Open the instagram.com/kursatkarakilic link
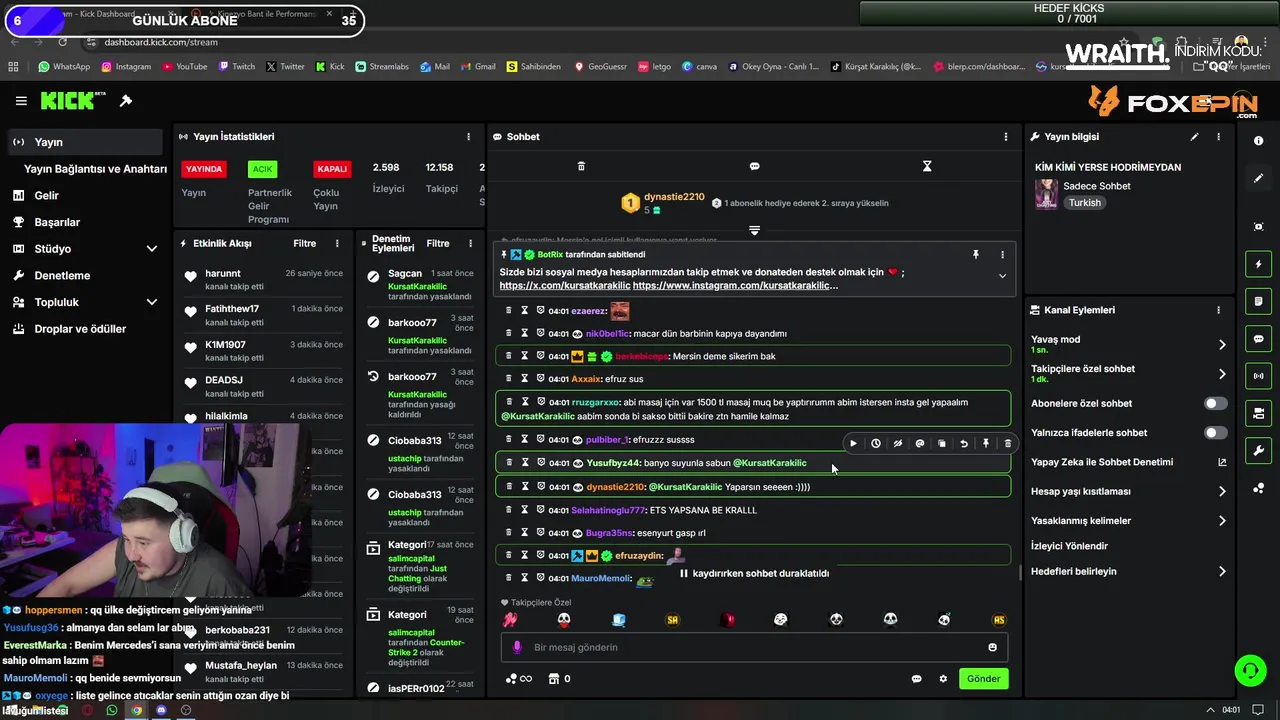 [x=735, y=286]
